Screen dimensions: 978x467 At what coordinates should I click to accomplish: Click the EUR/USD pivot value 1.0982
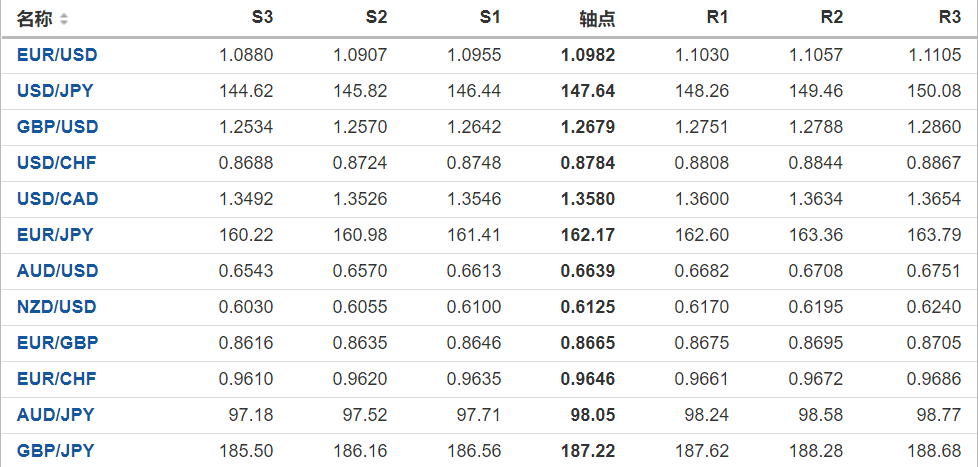tap(589, 55)
